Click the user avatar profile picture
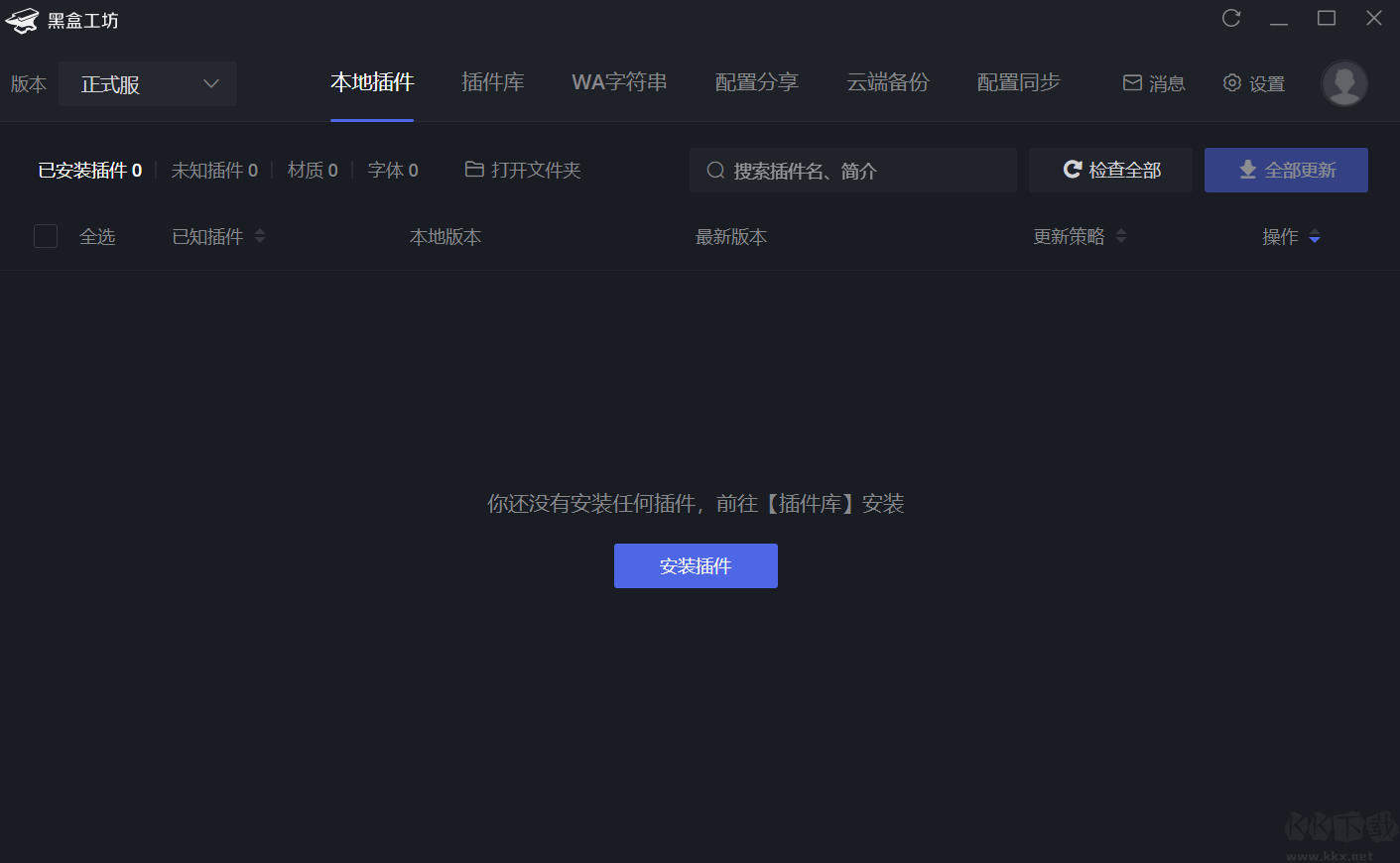 pos(1344,83)
